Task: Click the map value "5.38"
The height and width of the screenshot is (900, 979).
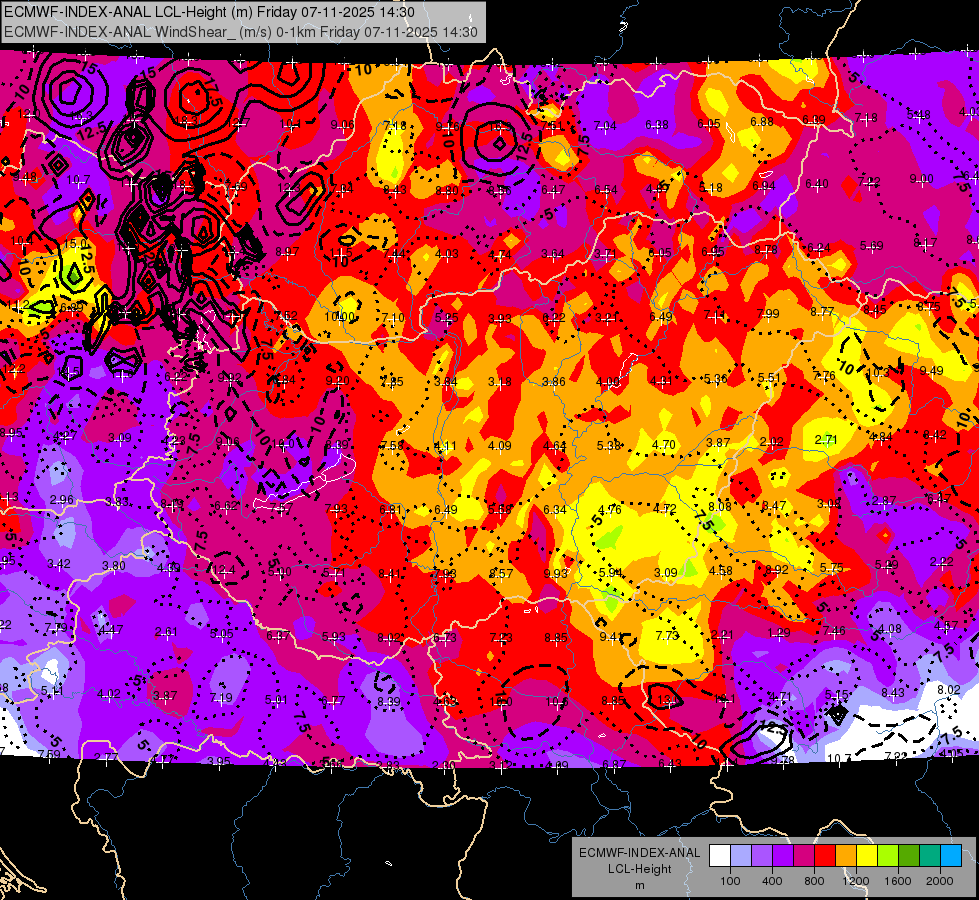Action: pos(609,445)
